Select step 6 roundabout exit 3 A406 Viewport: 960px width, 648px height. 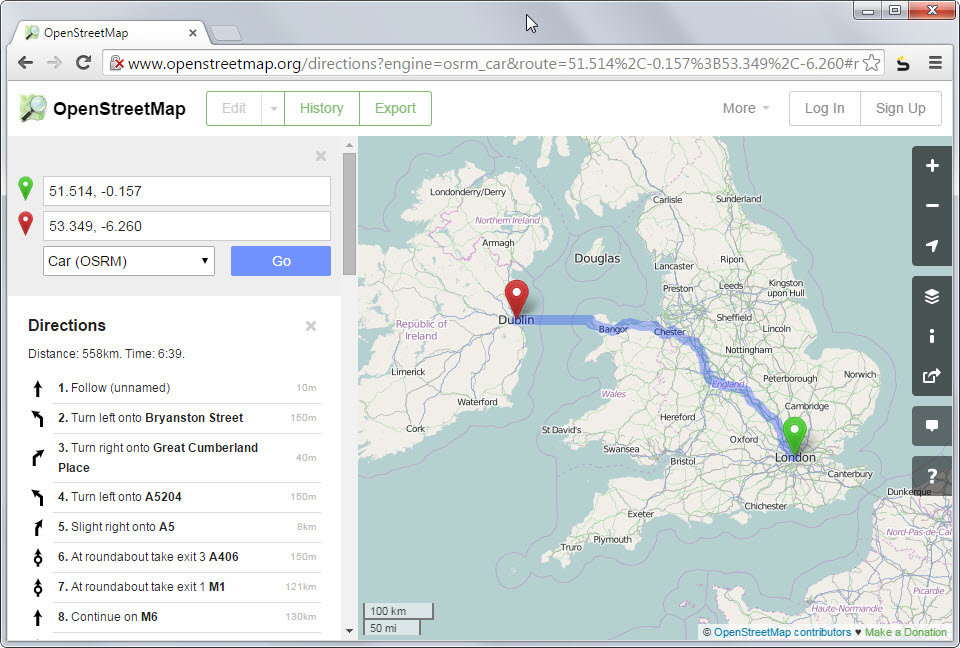[174, 557]
